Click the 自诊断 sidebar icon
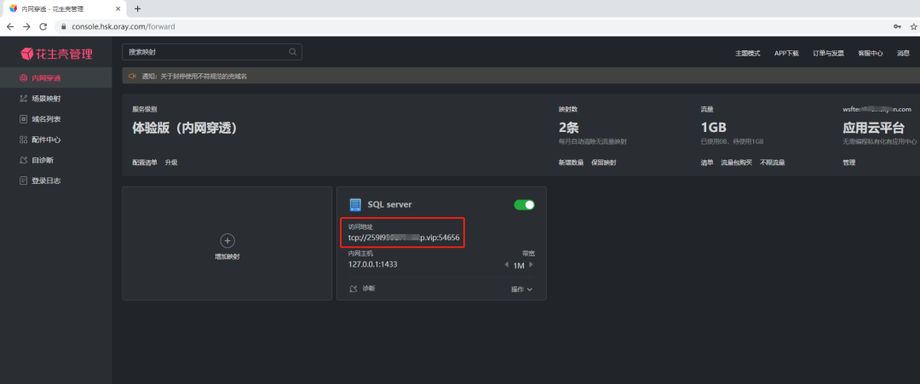920x384 pixels. tap(23, 160)
